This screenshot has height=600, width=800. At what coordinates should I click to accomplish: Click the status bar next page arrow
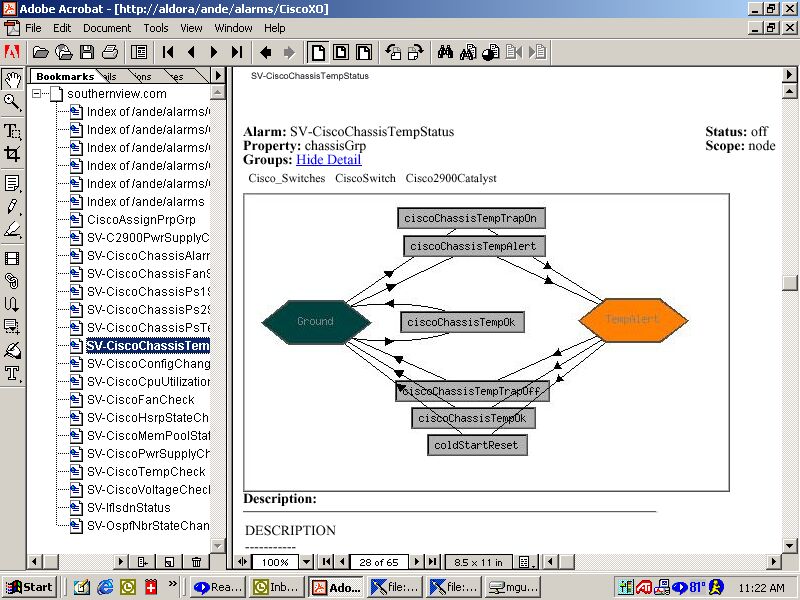[x=417, y=562]
